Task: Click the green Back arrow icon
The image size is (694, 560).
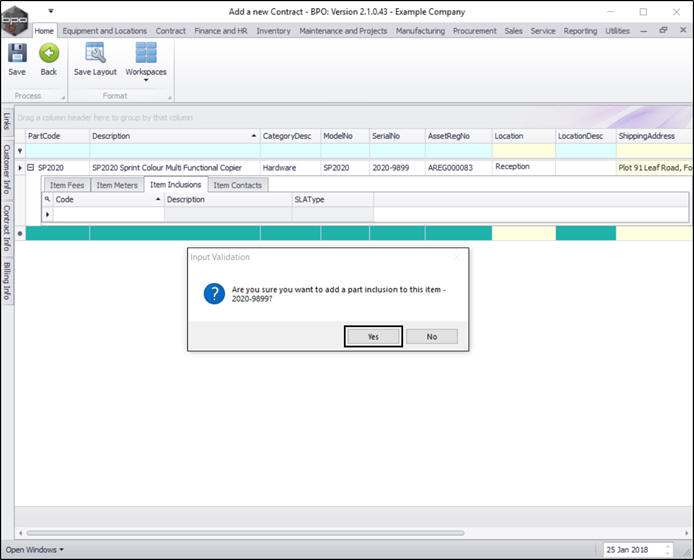Action: tap(49, 53)
